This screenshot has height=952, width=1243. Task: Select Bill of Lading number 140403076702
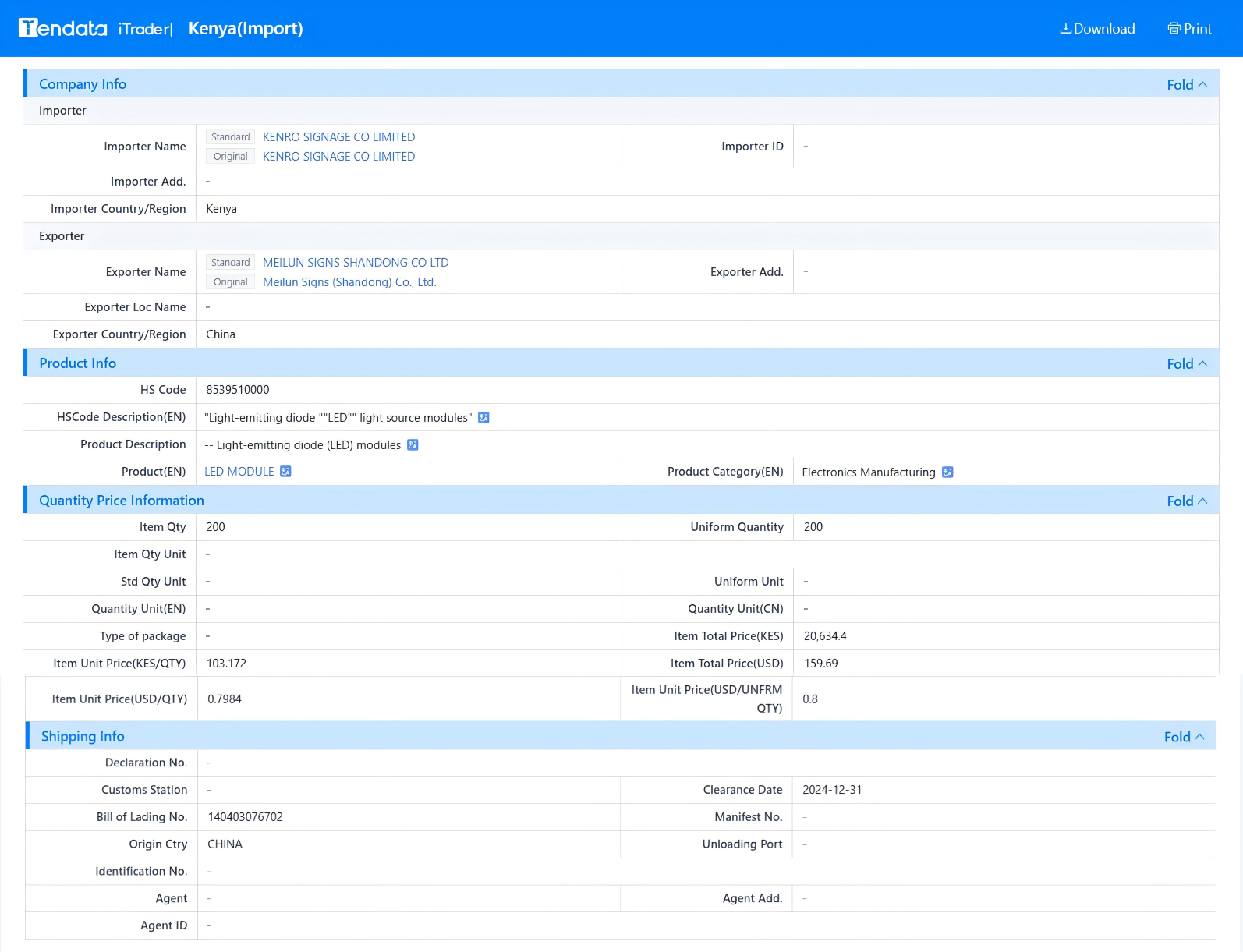tap(245, 817)
